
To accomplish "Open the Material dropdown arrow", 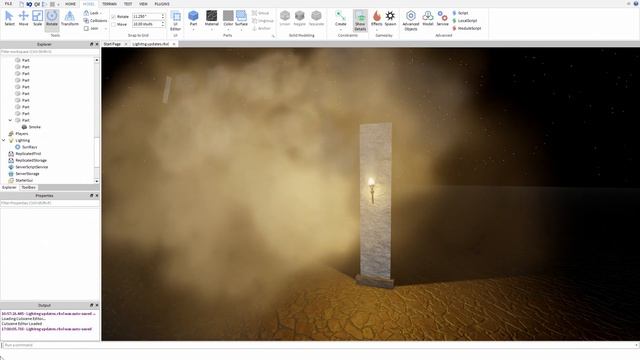I will click(x=211, y=29).
